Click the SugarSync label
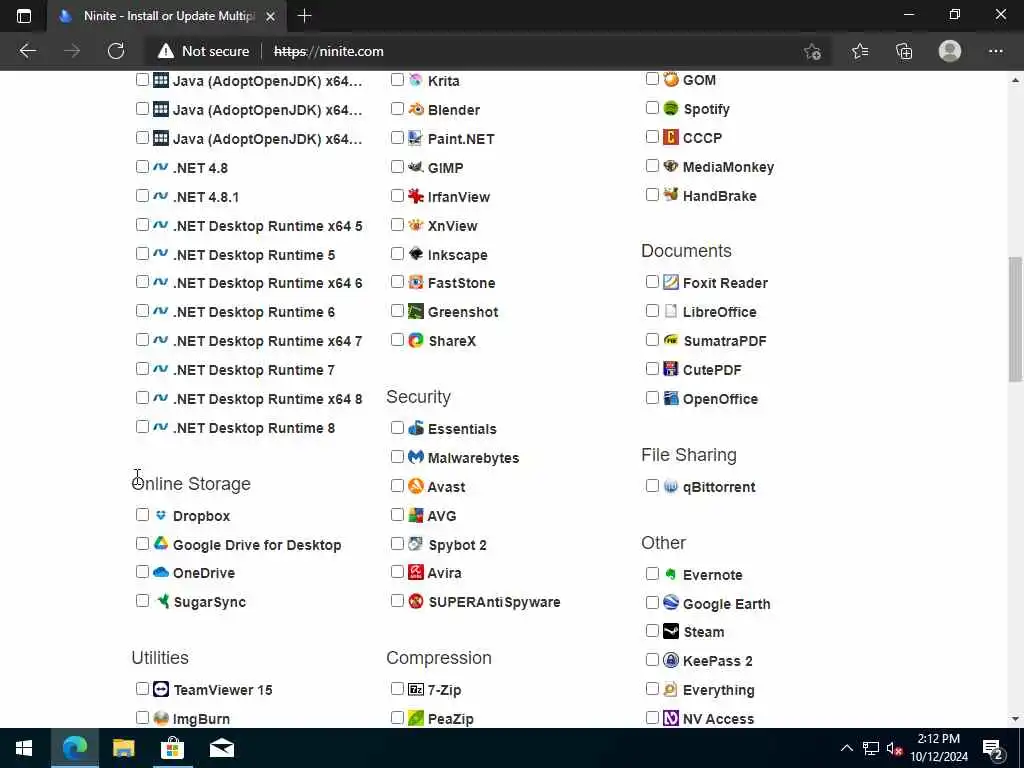The image size is (1024, 768). coord(210,602)
